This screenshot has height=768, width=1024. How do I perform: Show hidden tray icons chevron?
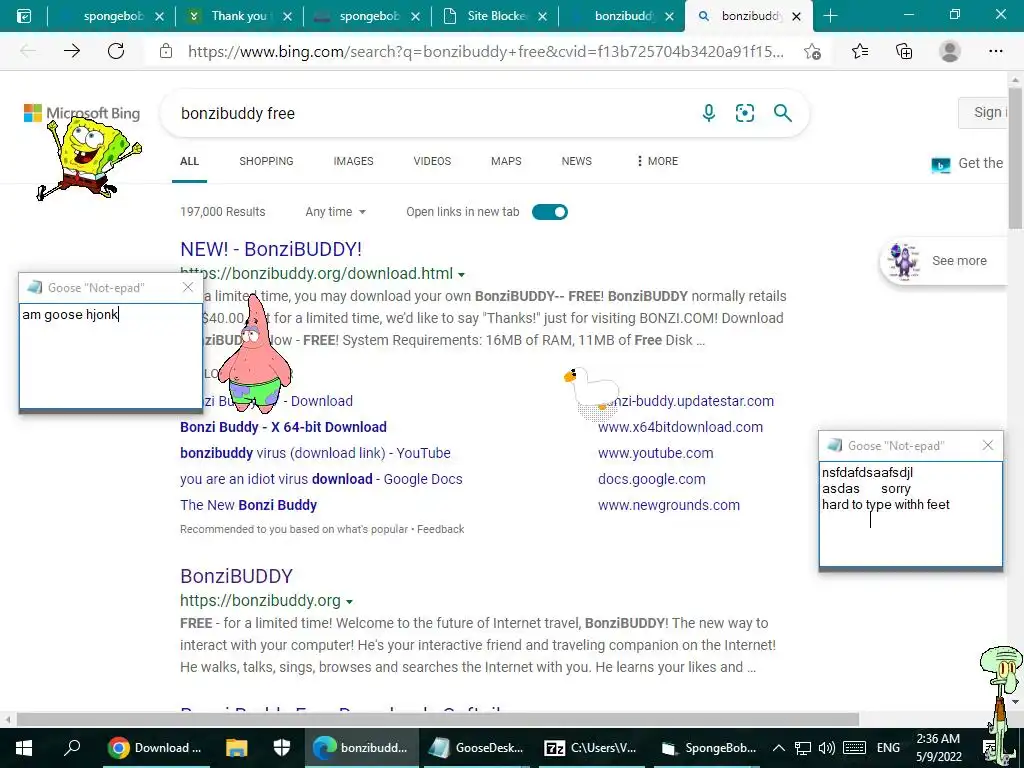coord(778,748)
